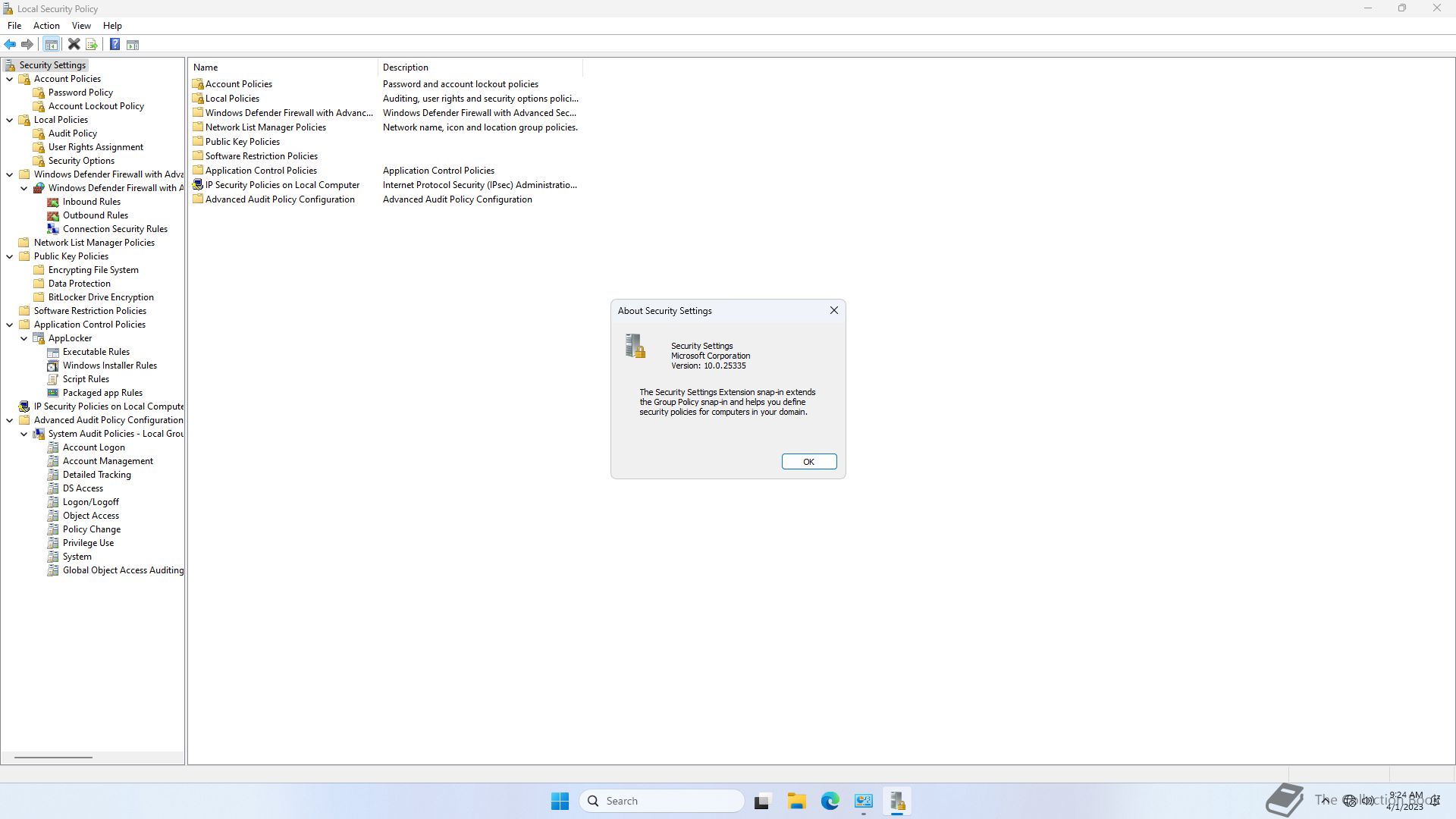The width and height of the screenshot is (1456, 819).
Task: Click the Account Logon audit icon
Action: pos(53,447)
